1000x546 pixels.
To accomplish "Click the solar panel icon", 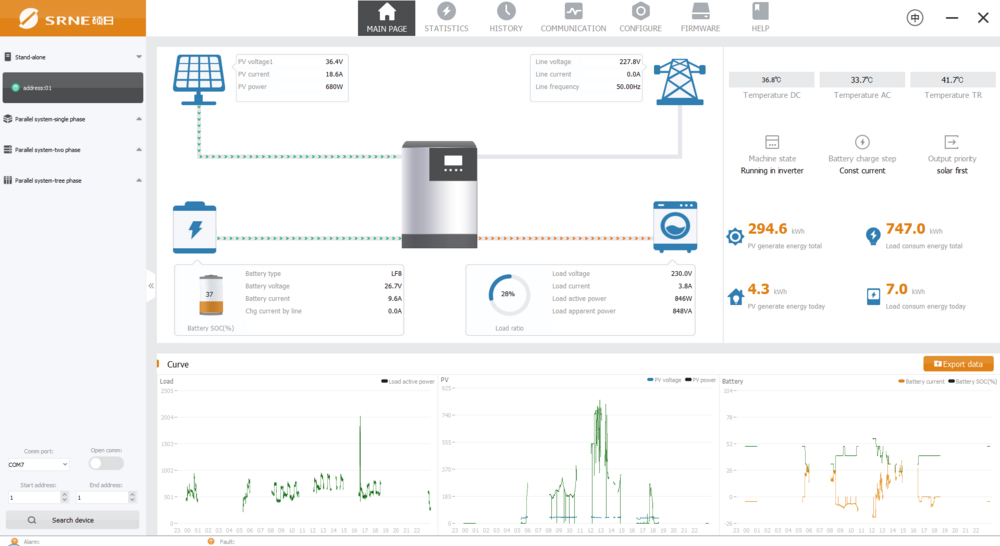I will pos(200,77).
